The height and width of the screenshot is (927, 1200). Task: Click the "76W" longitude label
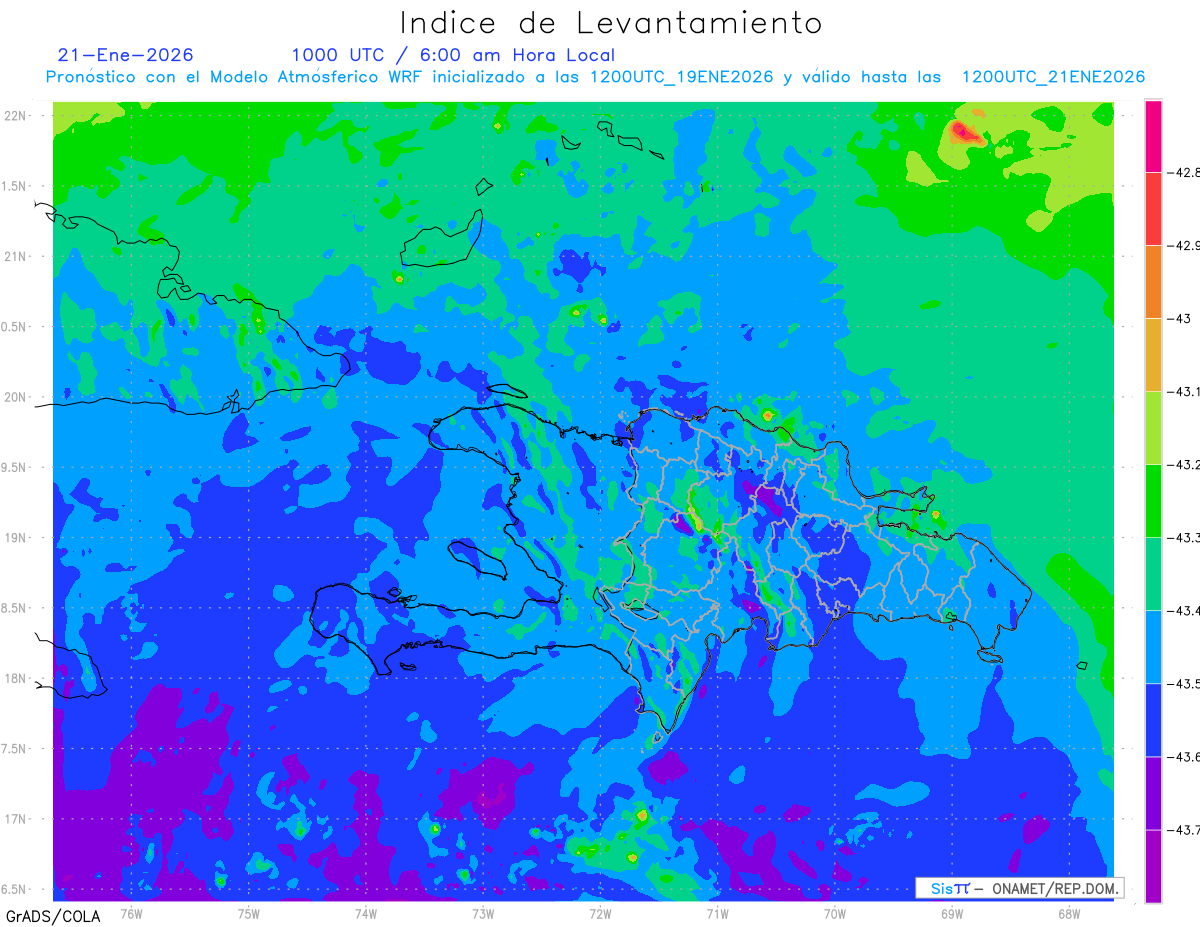coord(131,912)
